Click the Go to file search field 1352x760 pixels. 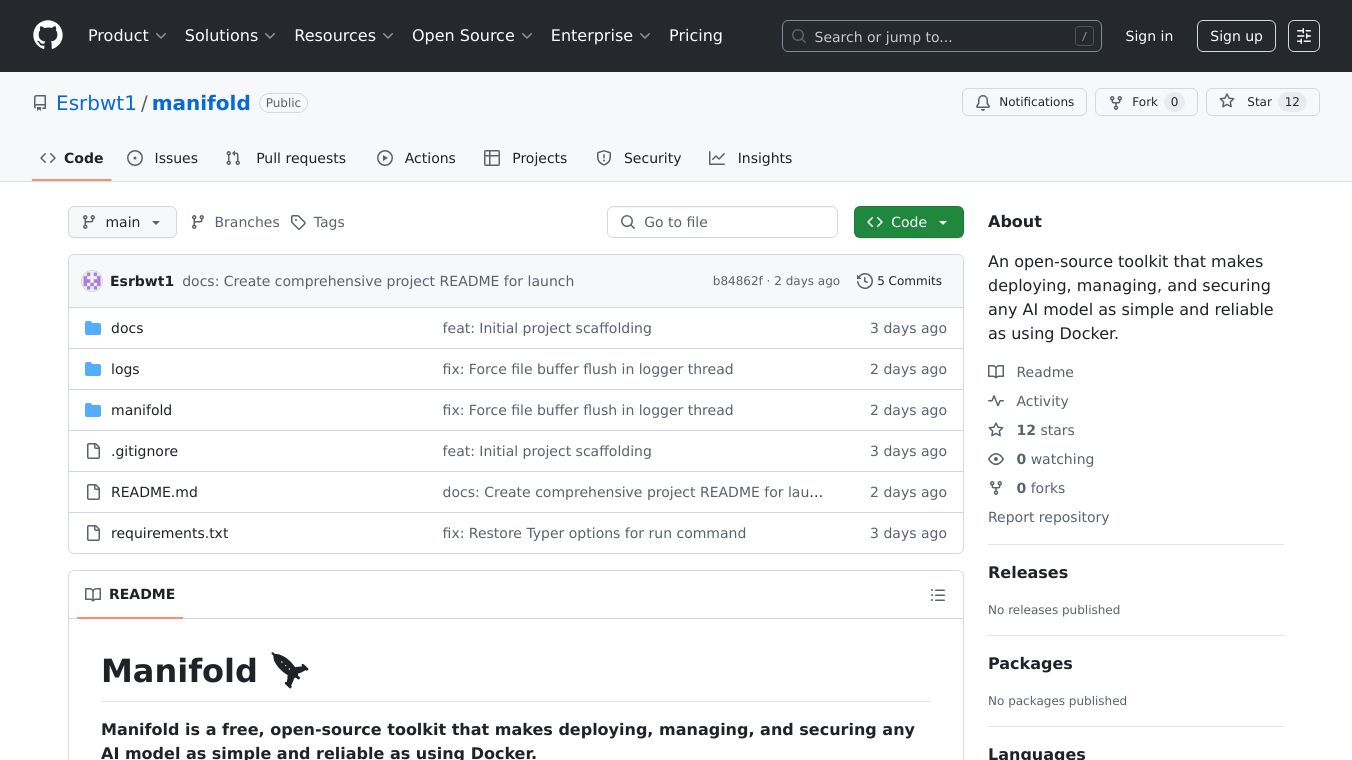click(722, 222)
